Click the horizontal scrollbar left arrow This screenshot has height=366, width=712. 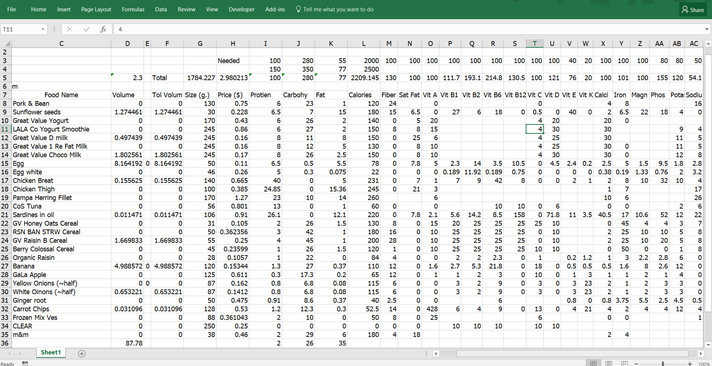pyautogui.click(x=435, y=353)
